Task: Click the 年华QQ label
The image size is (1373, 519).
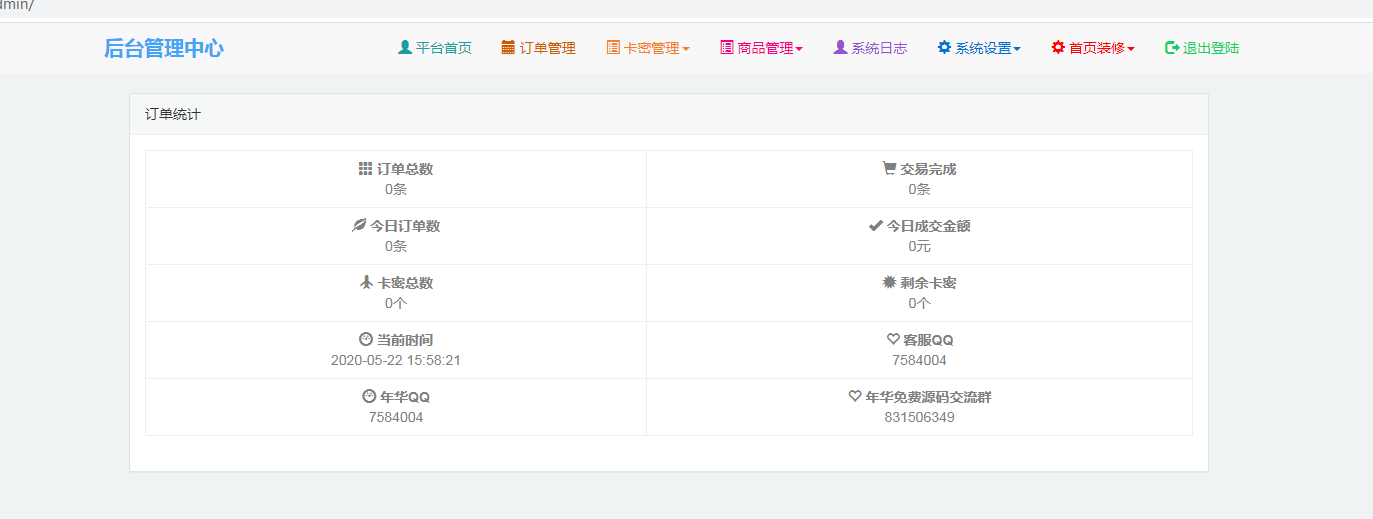Action: 405,397
